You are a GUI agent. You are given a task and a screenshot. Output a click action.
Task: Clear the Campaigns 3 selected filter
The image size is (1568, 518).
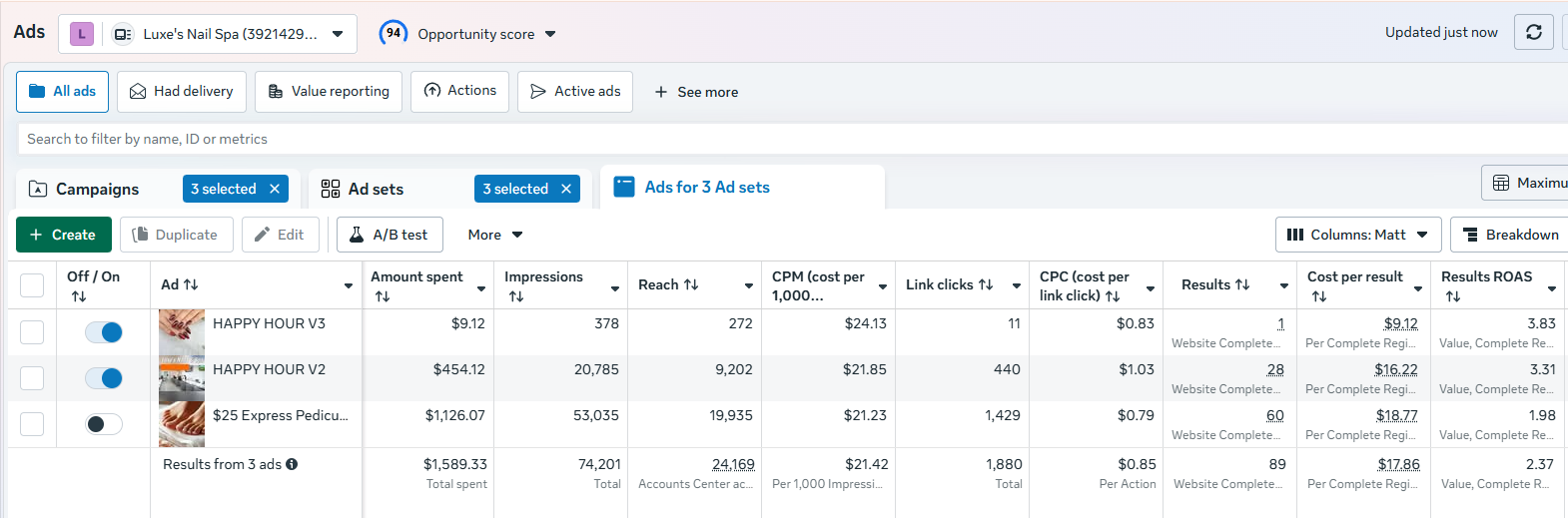(275, 189)
